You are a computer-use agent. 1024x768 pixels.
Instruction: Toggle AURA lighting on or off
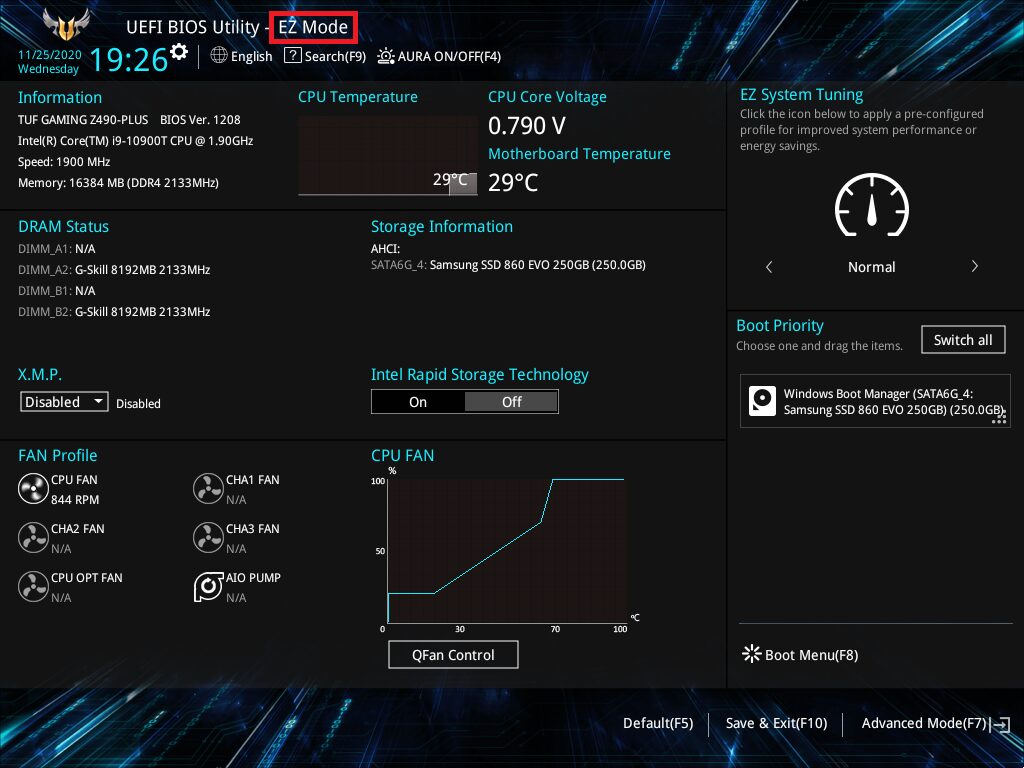click(x=385, y=57)
